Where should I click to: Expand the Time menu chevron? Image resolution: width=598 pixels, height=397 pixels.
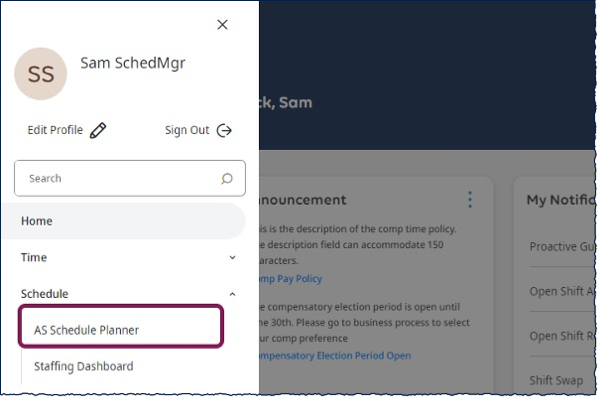click(x=232, y=257)
